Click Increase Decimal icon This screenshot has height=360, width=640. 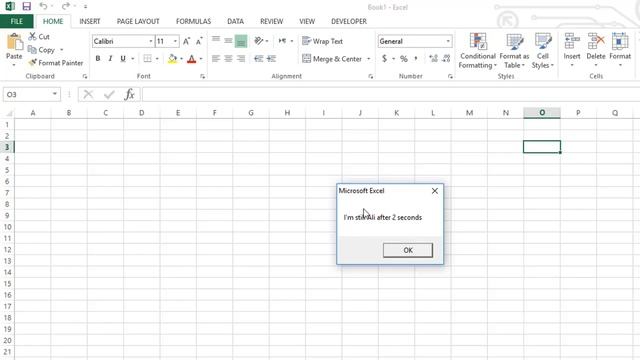pos(433,59)
